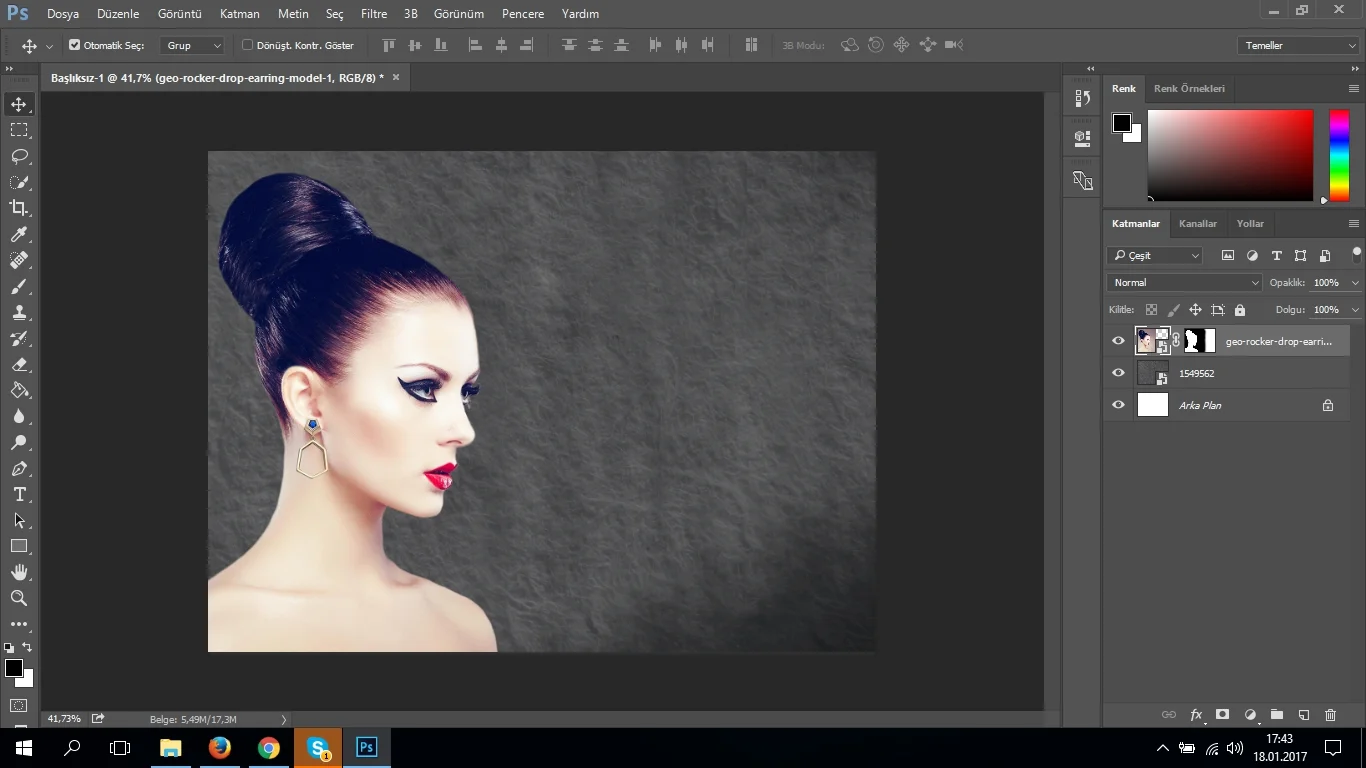Pick a color in the Renk color field
This screenshot has width=1366, height=768.
[1230, 155]
